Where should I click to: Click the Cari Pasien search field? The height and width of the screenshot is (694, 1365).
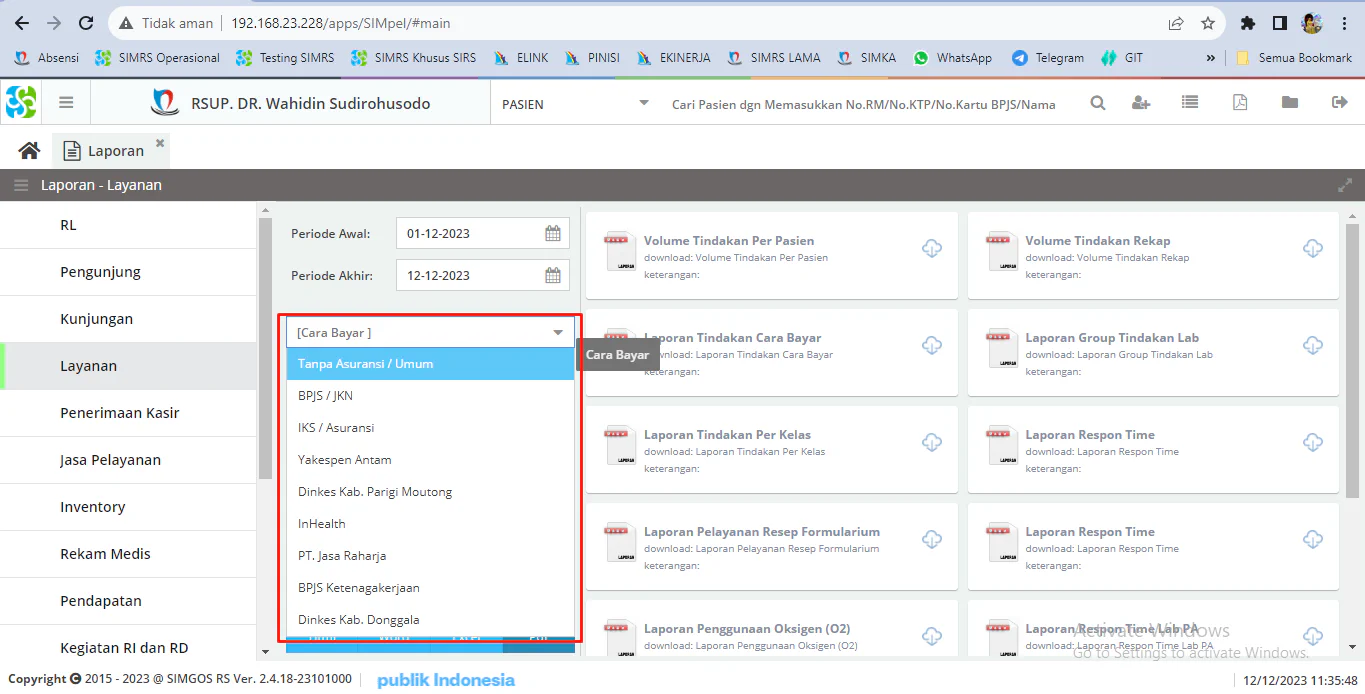(x=864, y=103)
